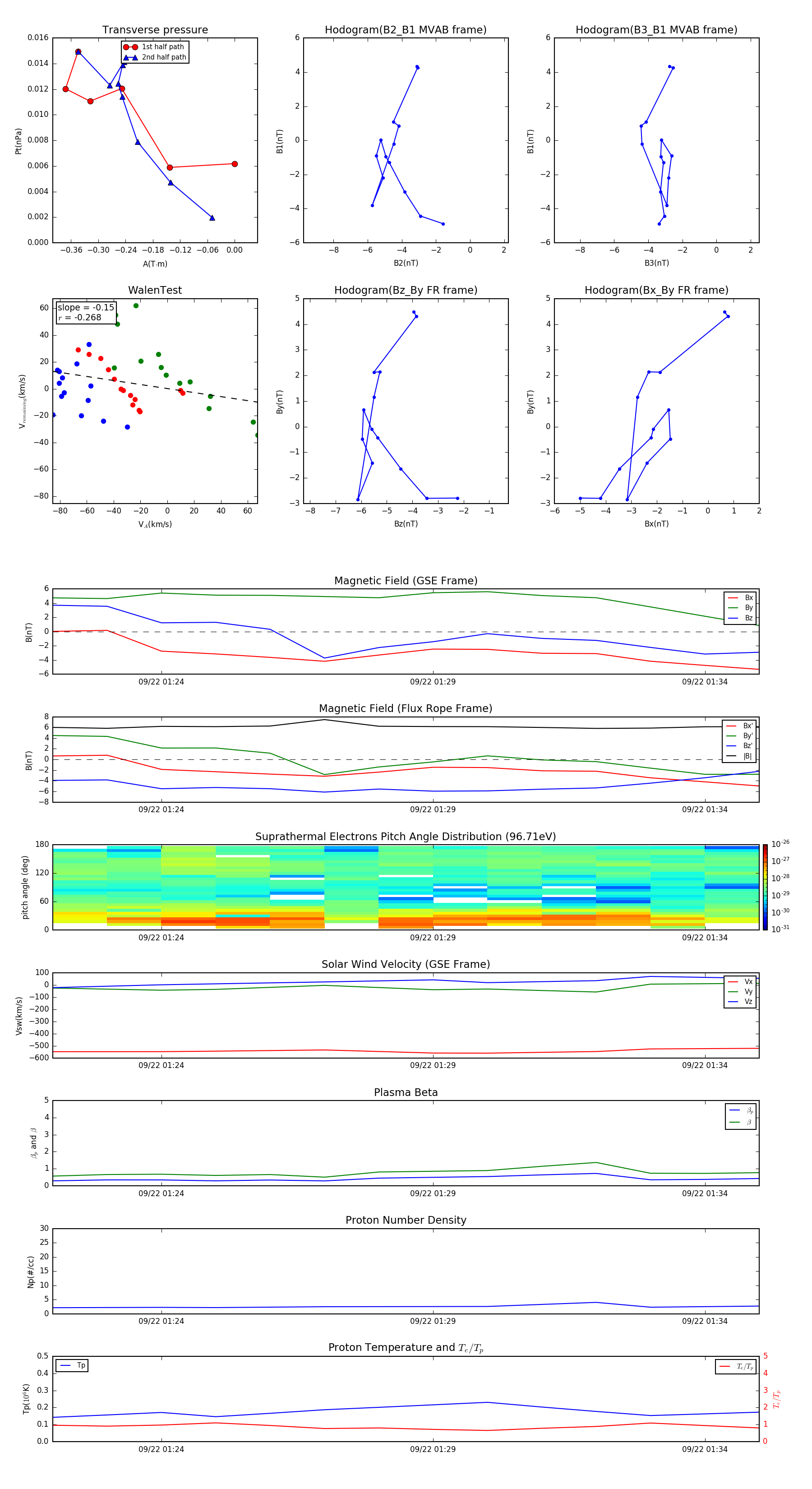Click the 'Transverse pressure' plot title
Viewport: 812px width, 1489px height.
(155, 30)
